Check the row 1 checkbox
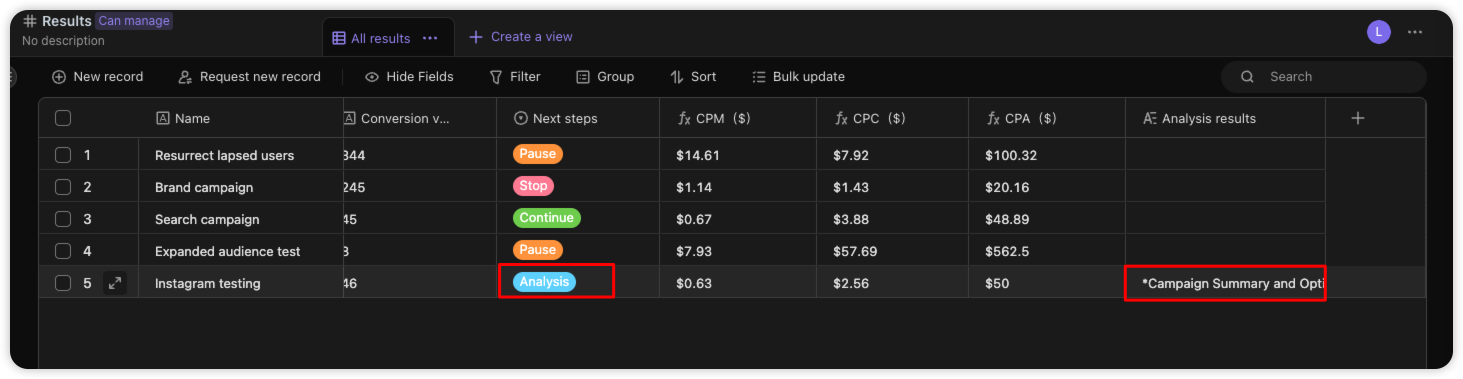 (63, 155)
